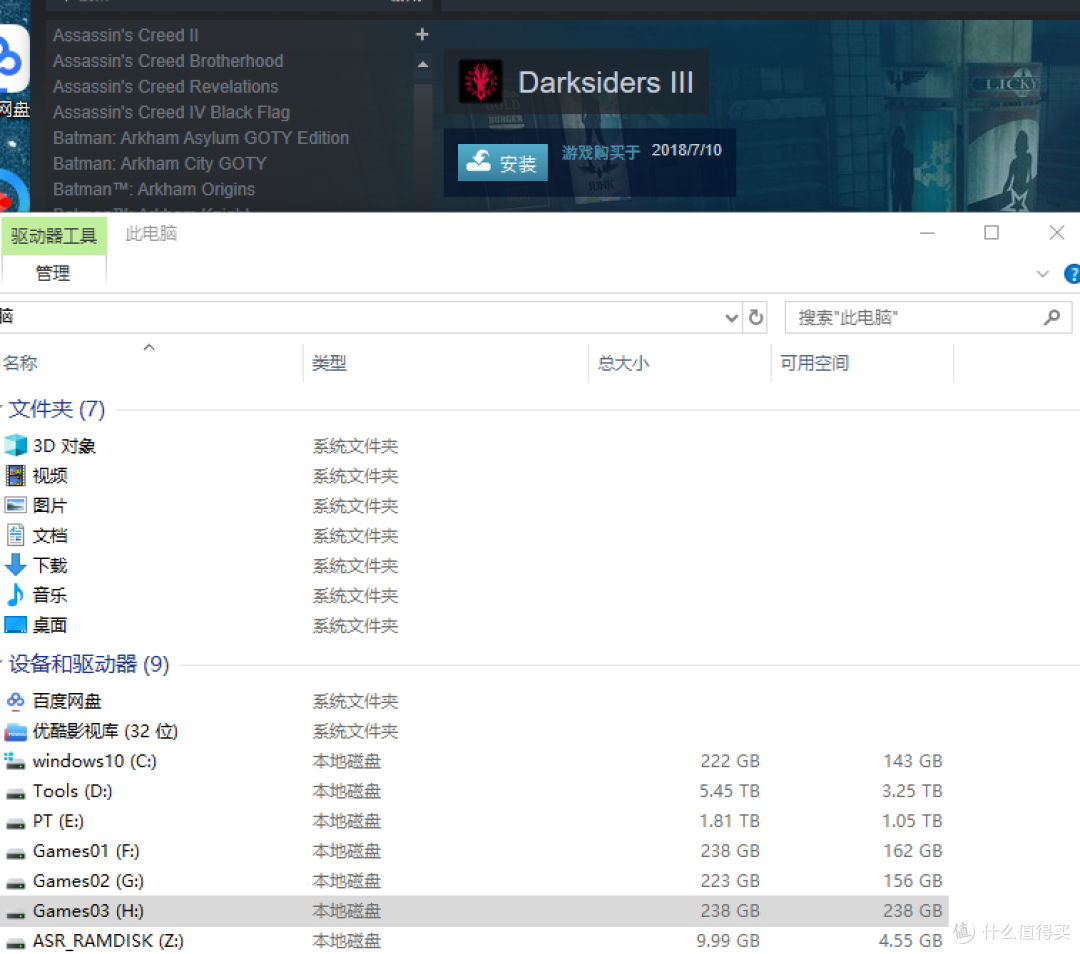The image size is (1080, 954).
Task: Click the 优酷影视库 folder icon
Action: tap(15, 731)
